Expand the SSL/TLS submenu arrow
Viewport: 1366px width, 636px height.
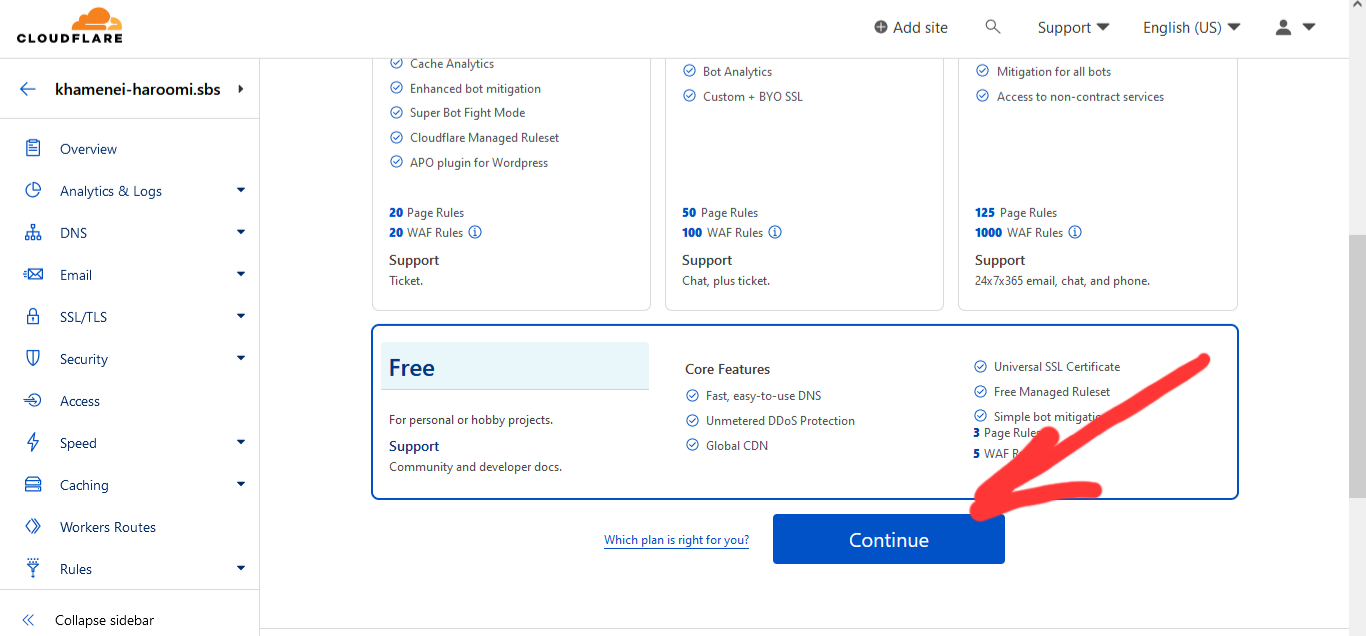click(241, 316)
